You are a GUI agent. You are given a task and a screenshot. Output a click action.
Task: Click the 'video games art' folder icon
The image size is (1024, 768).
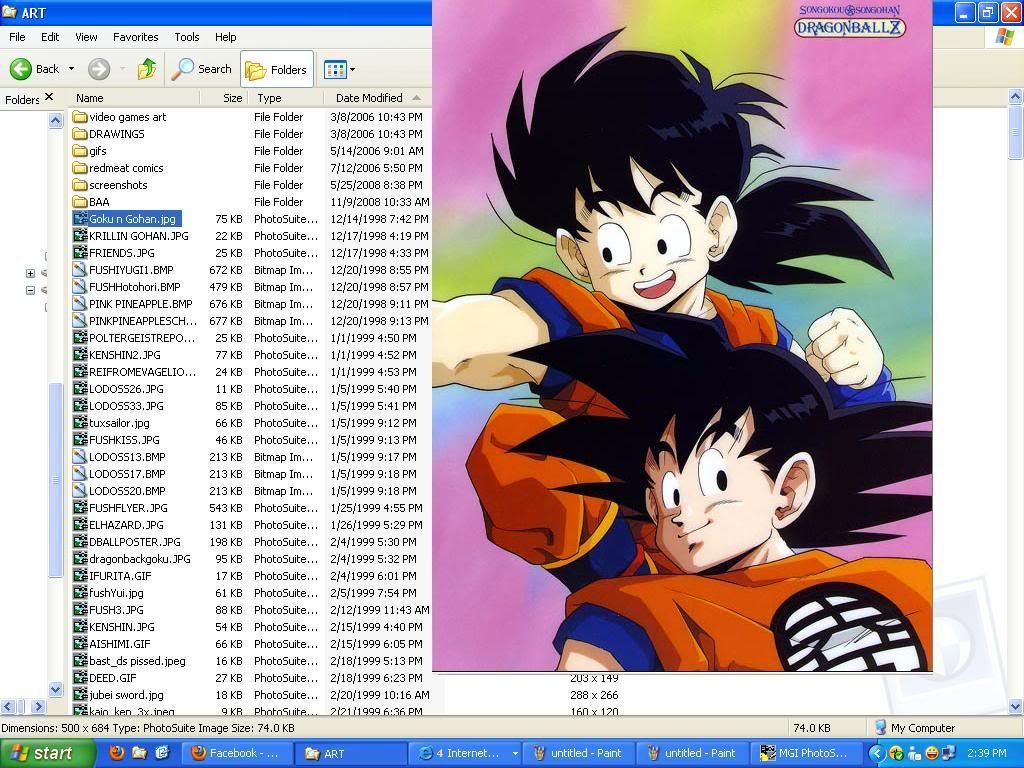(x=80, y=117)
